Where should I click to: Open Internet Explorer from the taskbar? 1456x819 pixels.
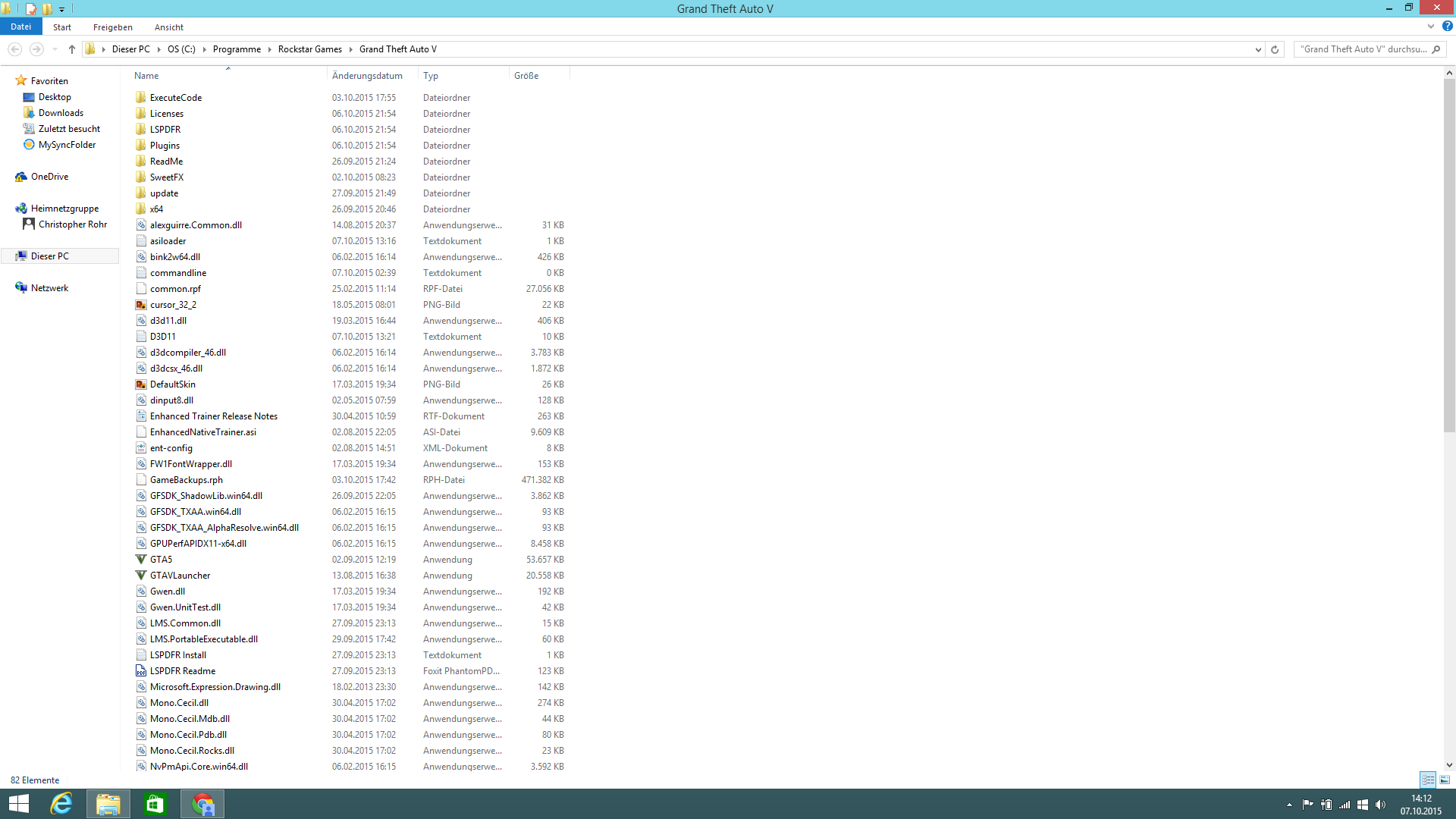pyautogui.click(x=61, y=804)
